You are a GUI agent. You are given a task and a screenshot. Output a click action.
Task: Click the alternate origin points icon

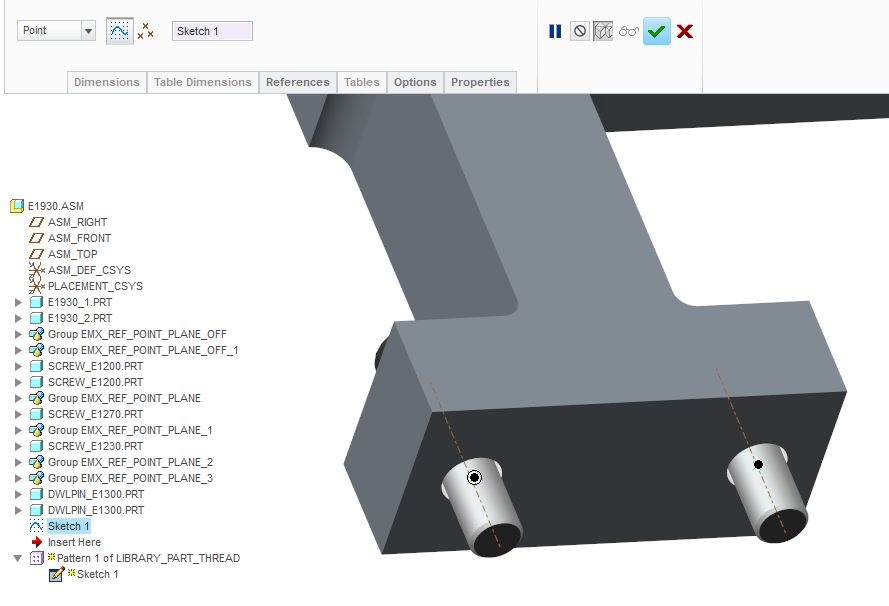coord(146,31)
